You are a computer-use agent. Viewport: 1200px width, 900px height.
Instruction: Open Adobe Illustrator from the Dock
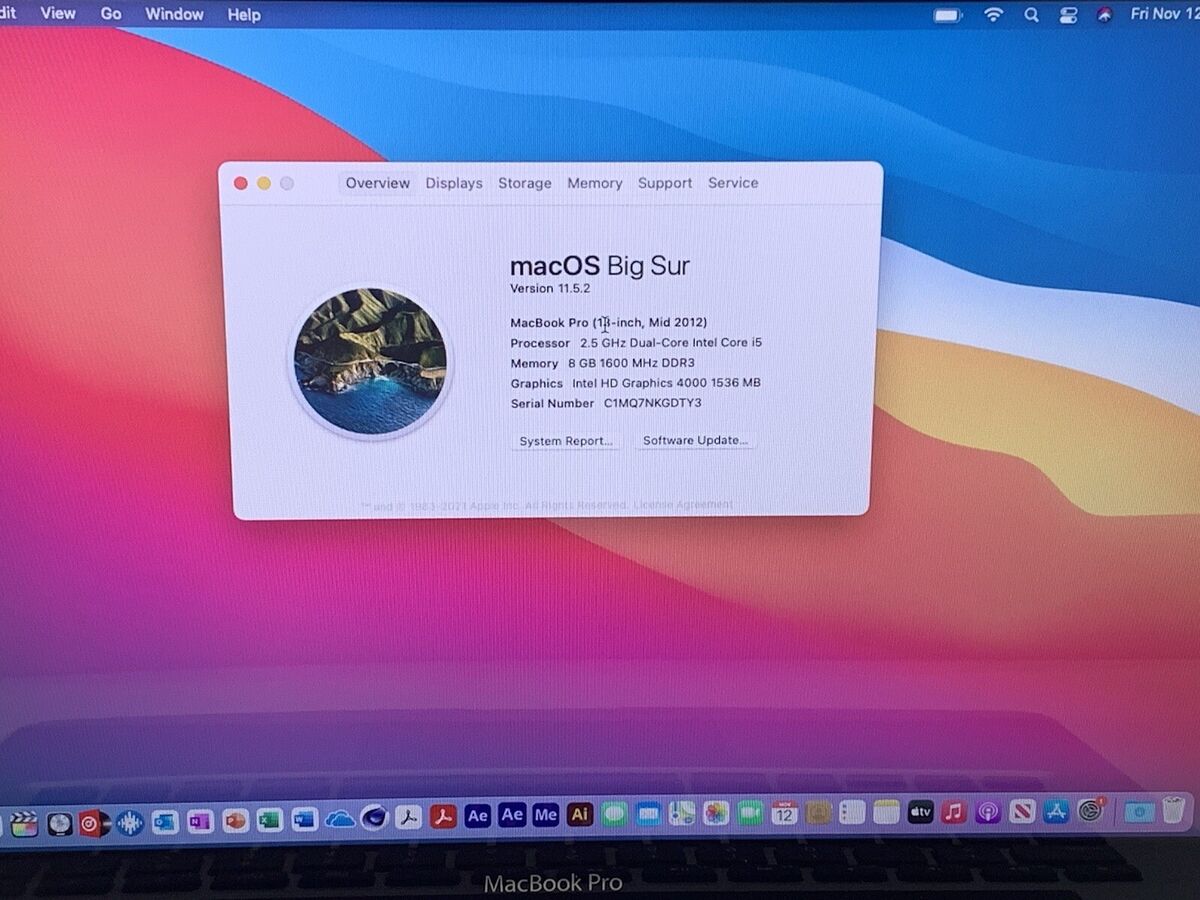point(580,815)
